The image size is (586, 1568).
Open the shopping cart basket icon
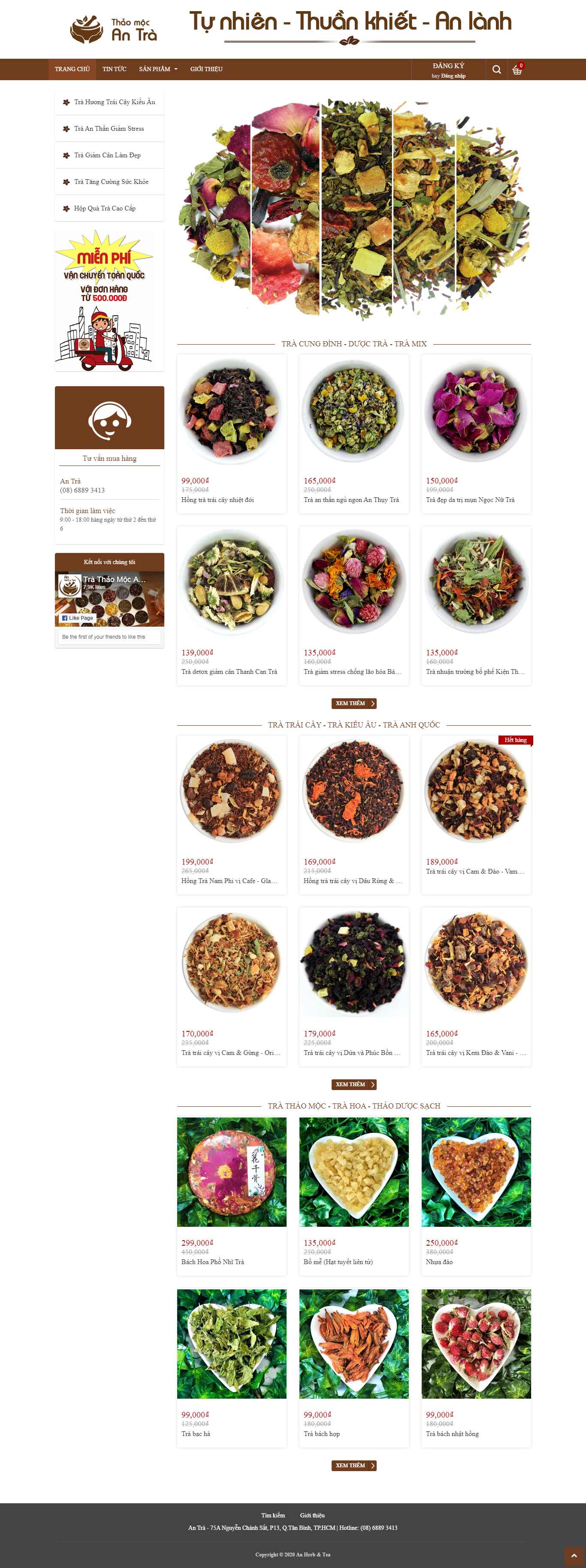[517, 69]
